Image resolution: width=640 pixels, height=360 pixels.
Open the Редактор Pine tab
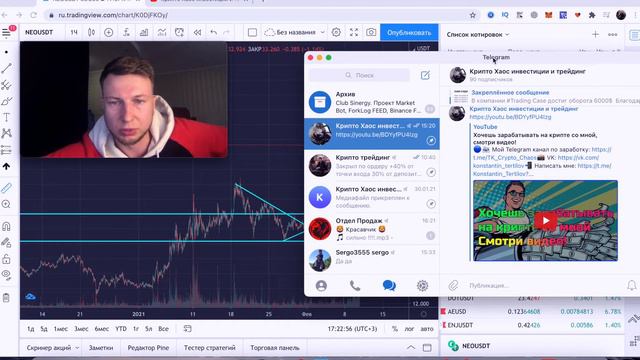pyautogui.click(x=148, y=348)
